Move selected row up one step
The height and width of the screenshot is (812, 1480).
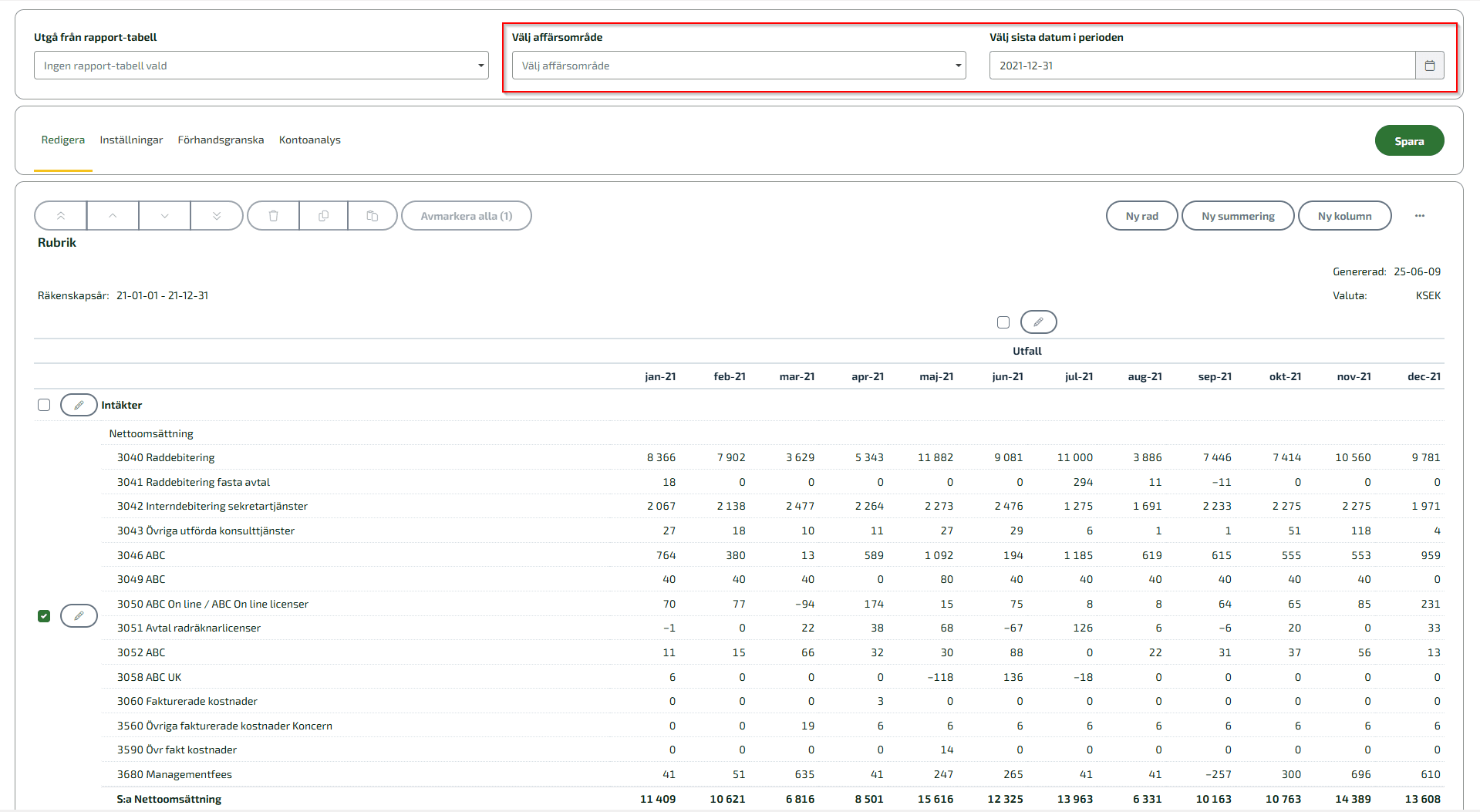[113, 216]
